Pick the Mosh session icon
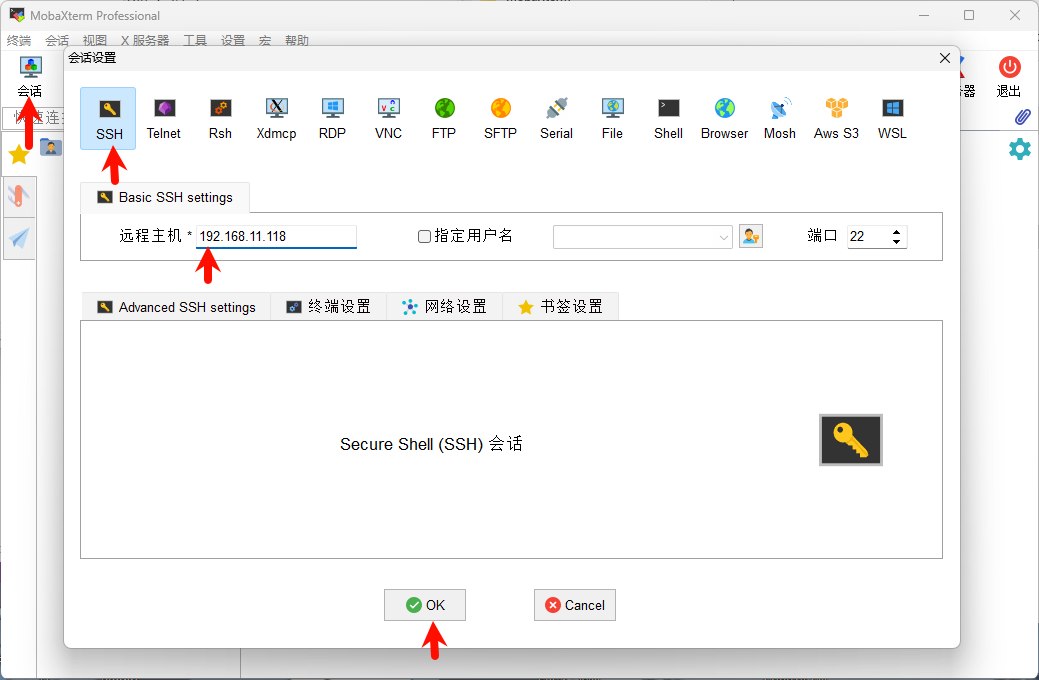This screenshot has width=1039, height=680. pos(780,119)
